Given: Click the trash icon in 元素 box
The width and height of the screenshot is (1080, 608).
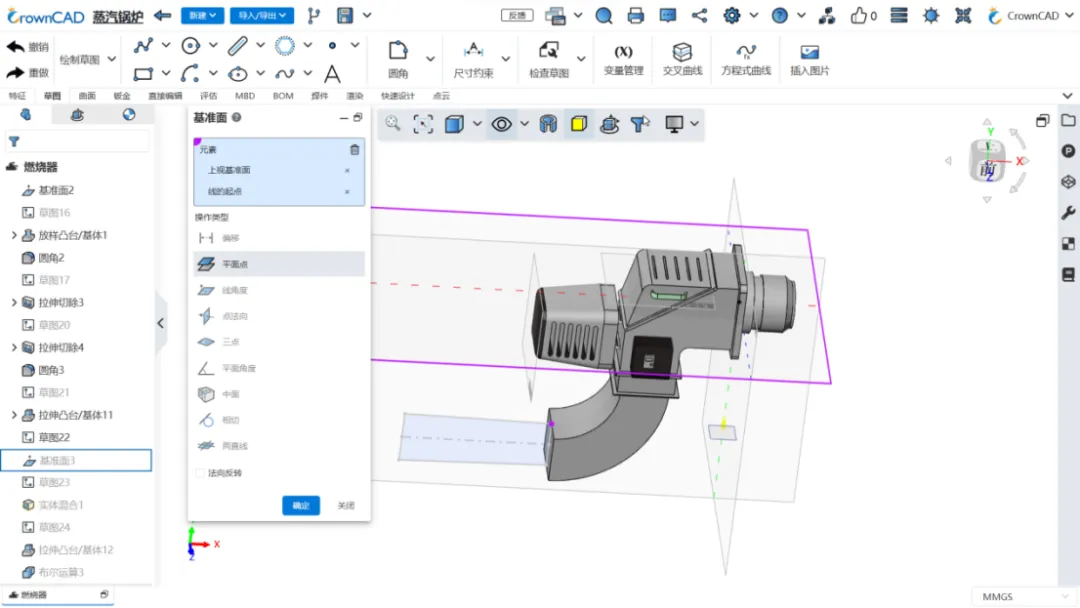Looking at the screenshot, I should pos(354,149).
